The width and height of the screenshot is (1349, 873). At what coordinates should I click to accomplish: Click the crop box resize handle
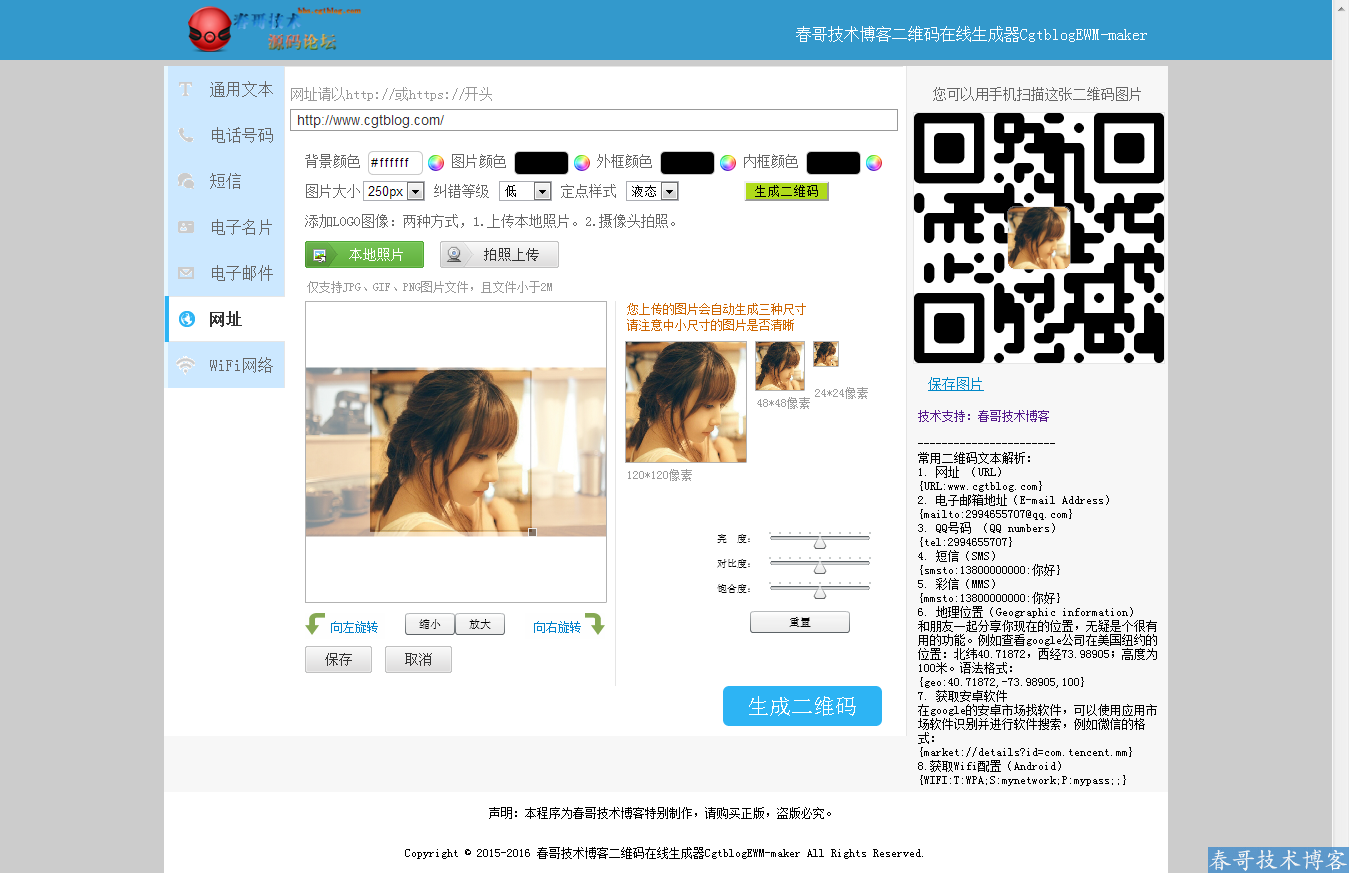(x=532, y=532)
